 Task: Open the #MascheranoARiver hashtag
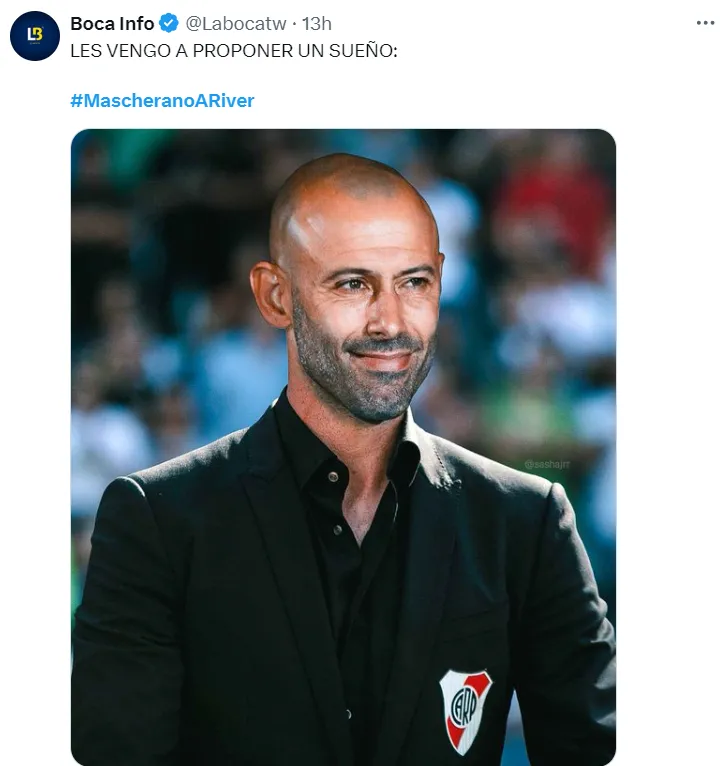pos(162,101)
